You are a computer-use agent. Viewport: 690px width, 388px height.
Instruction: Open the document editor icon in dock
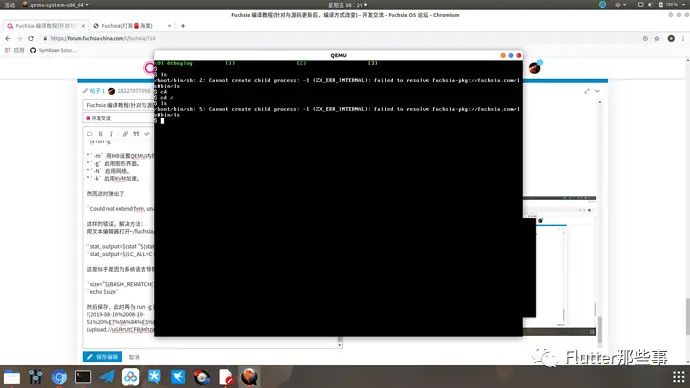pyautogui.click(x=226, y=377)
